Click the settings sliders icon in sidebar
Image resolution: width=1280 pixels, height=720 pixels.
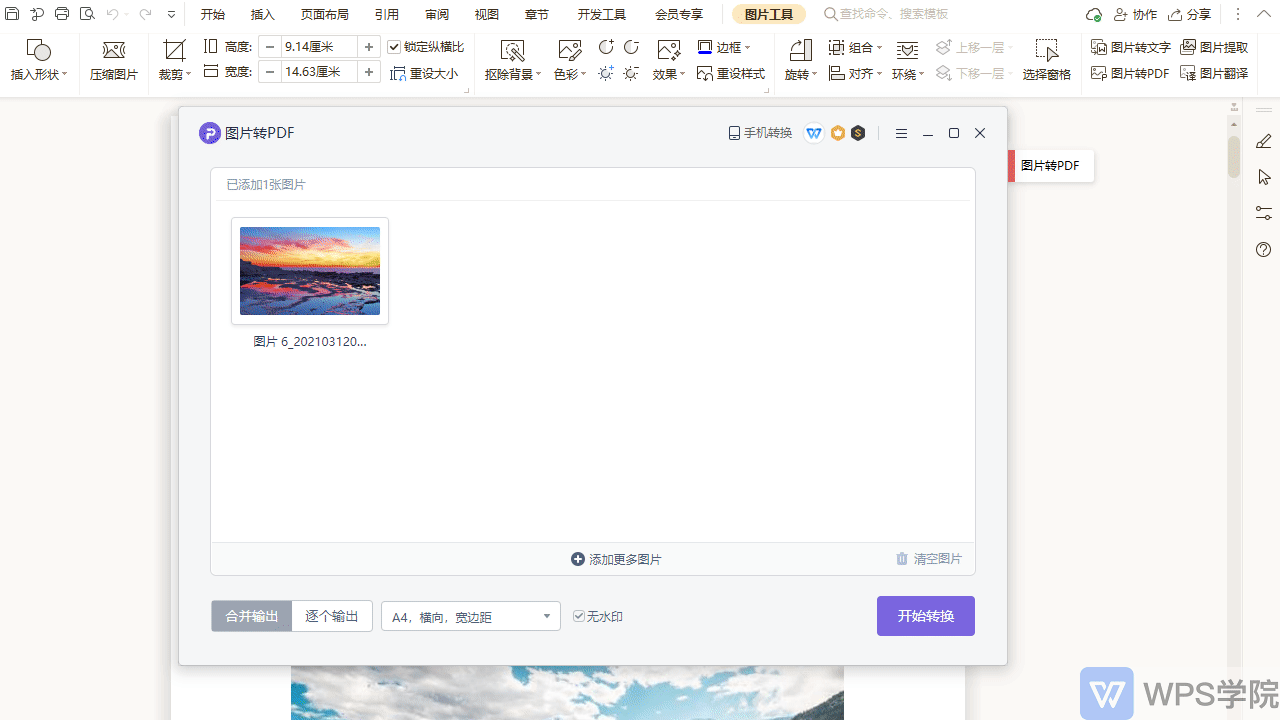[x=1264, y=213]
